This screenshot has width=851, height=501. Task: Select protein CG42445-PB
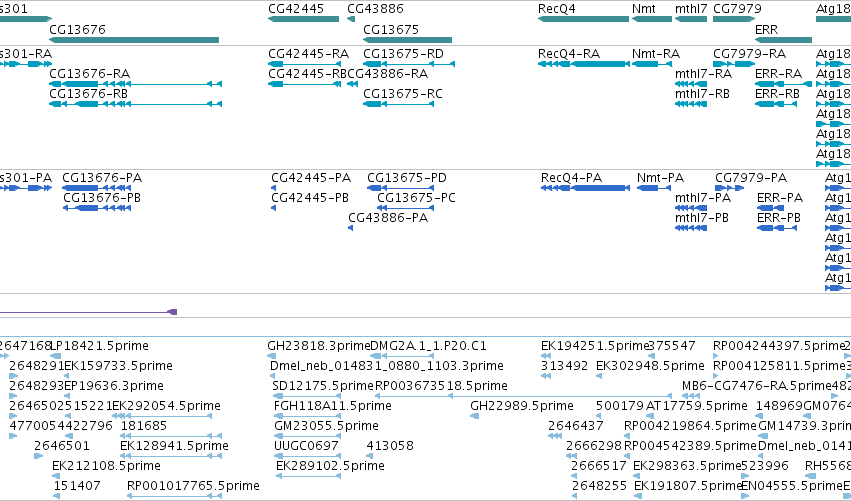[310, 198]
